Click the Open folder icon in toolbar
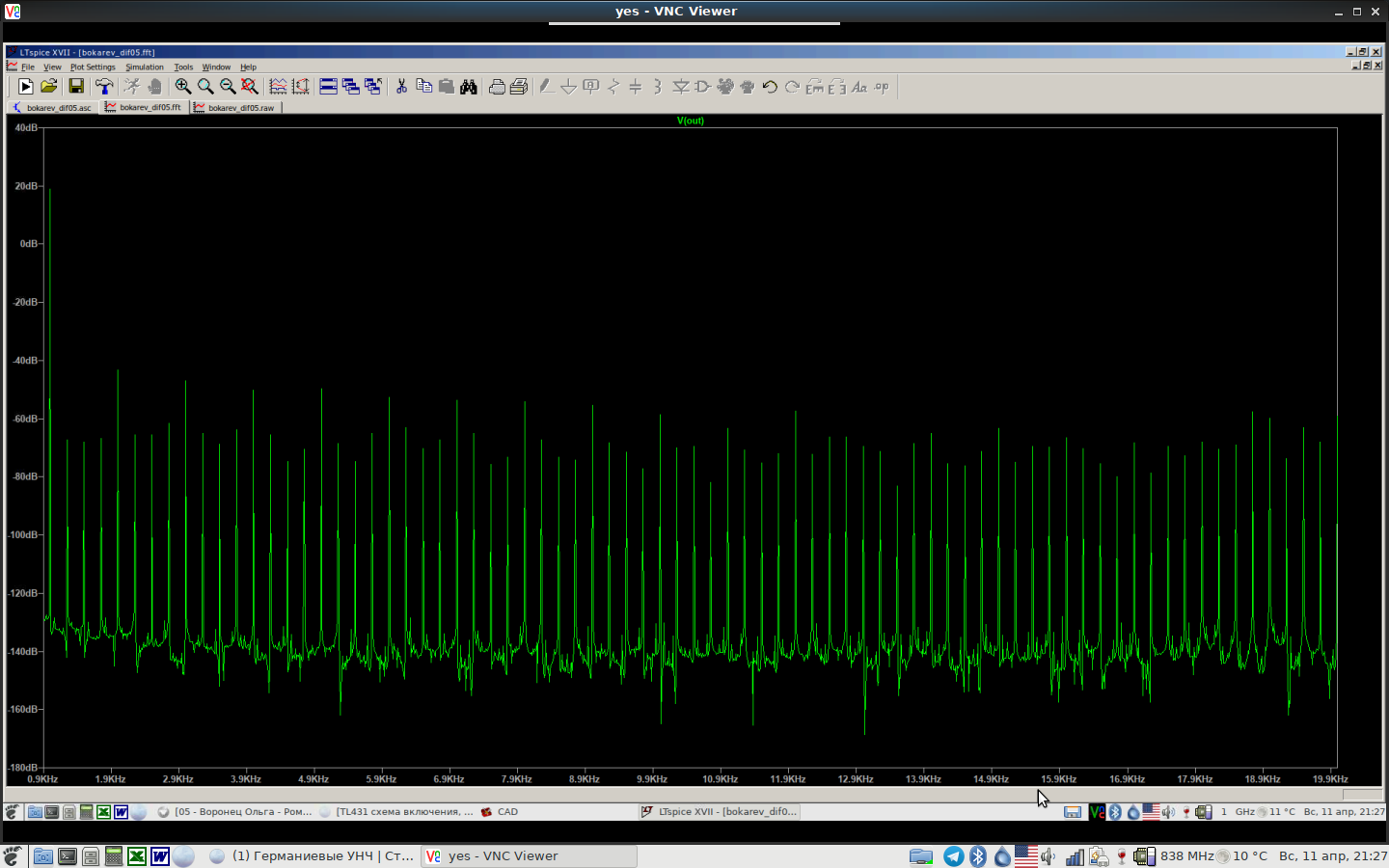This screenshot has width=1389, height=868. coord(49,87)
